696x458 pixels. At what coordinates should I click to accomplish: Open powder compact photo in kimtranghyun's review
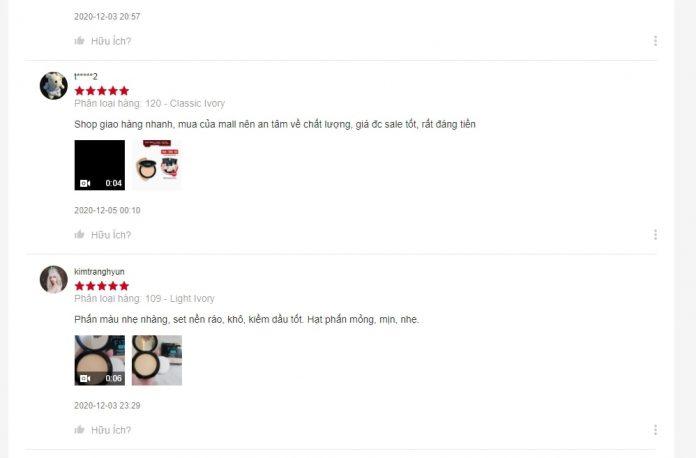[x=157, y=360]
